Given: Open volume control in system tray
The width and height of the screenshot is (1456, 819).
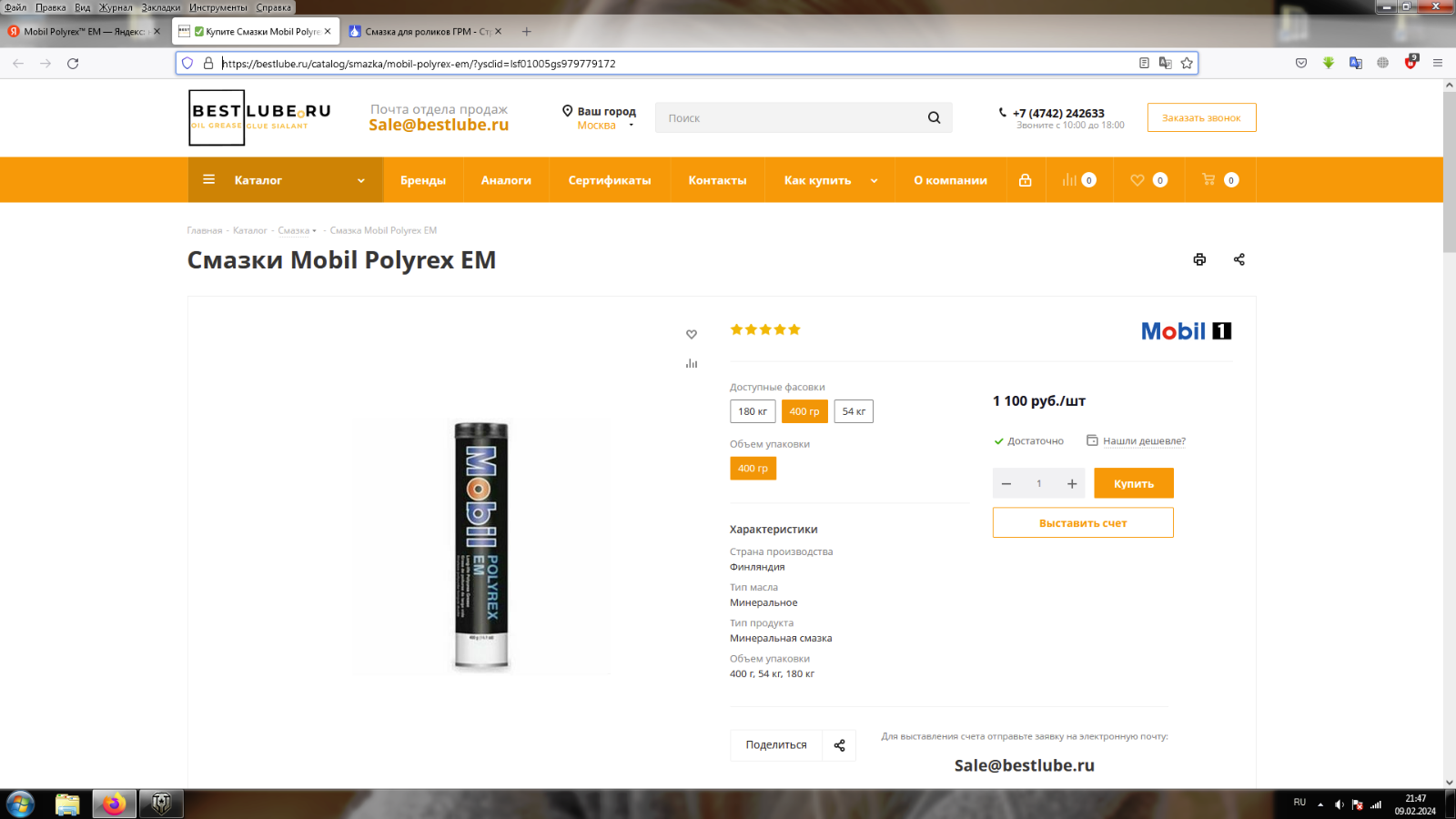Looking at the screenshot, I should 1339,804.
